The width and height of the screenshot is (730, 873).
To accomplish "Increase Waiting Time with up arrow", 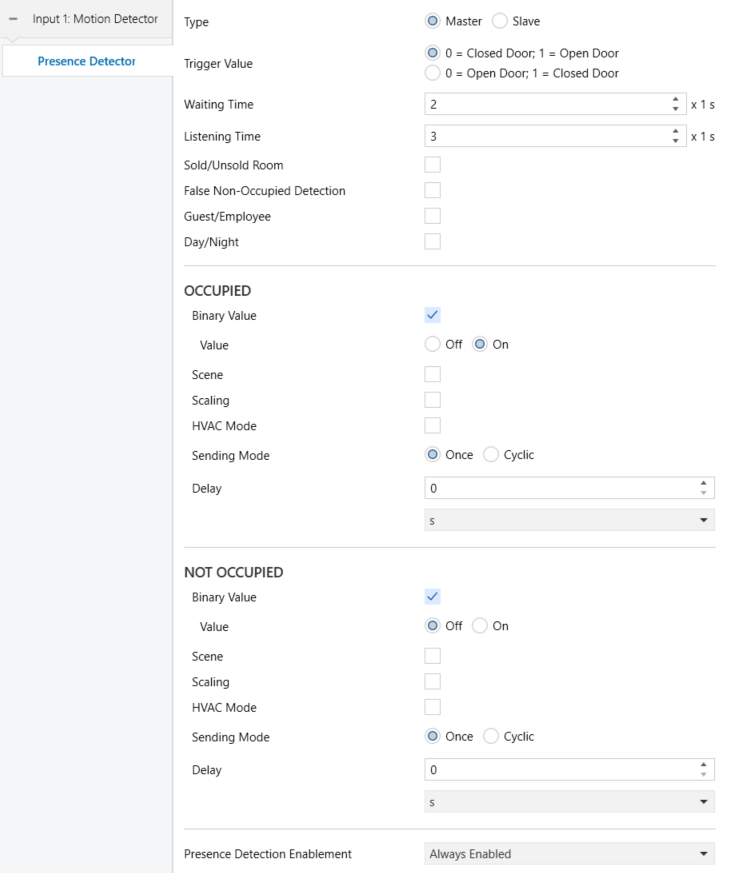I will coord(675,100).
